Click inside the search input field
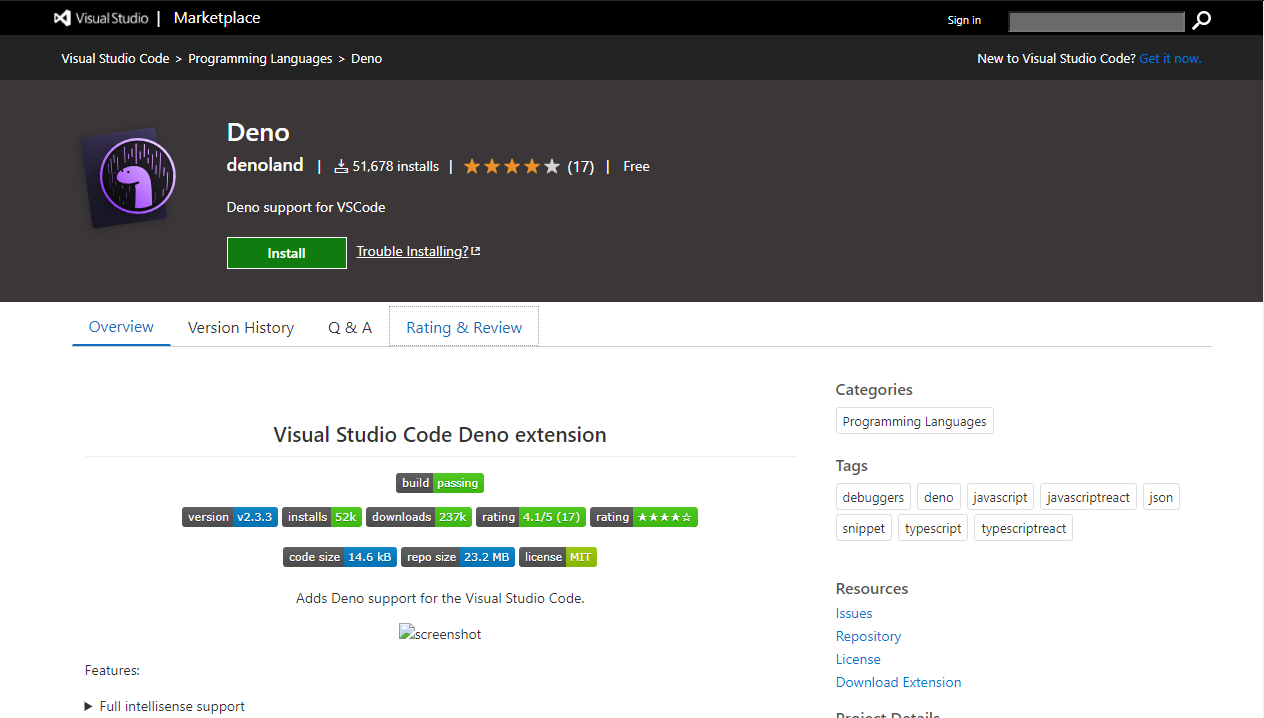Screen dimensions: 1264x718 click(1095, 21)
